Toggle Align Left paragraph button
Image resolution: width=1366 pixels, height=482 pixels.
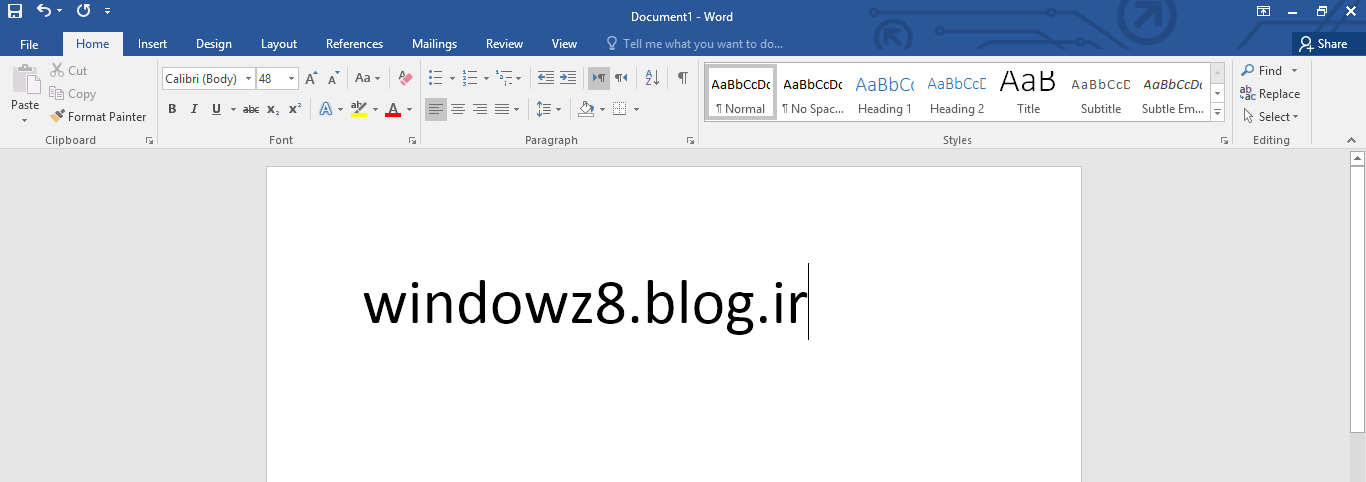tap(436, 109)
